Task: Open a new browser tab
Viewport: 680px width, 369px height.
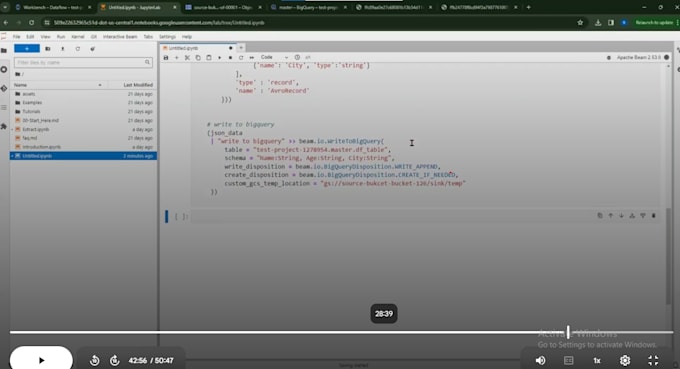Action: coord(528,7)
